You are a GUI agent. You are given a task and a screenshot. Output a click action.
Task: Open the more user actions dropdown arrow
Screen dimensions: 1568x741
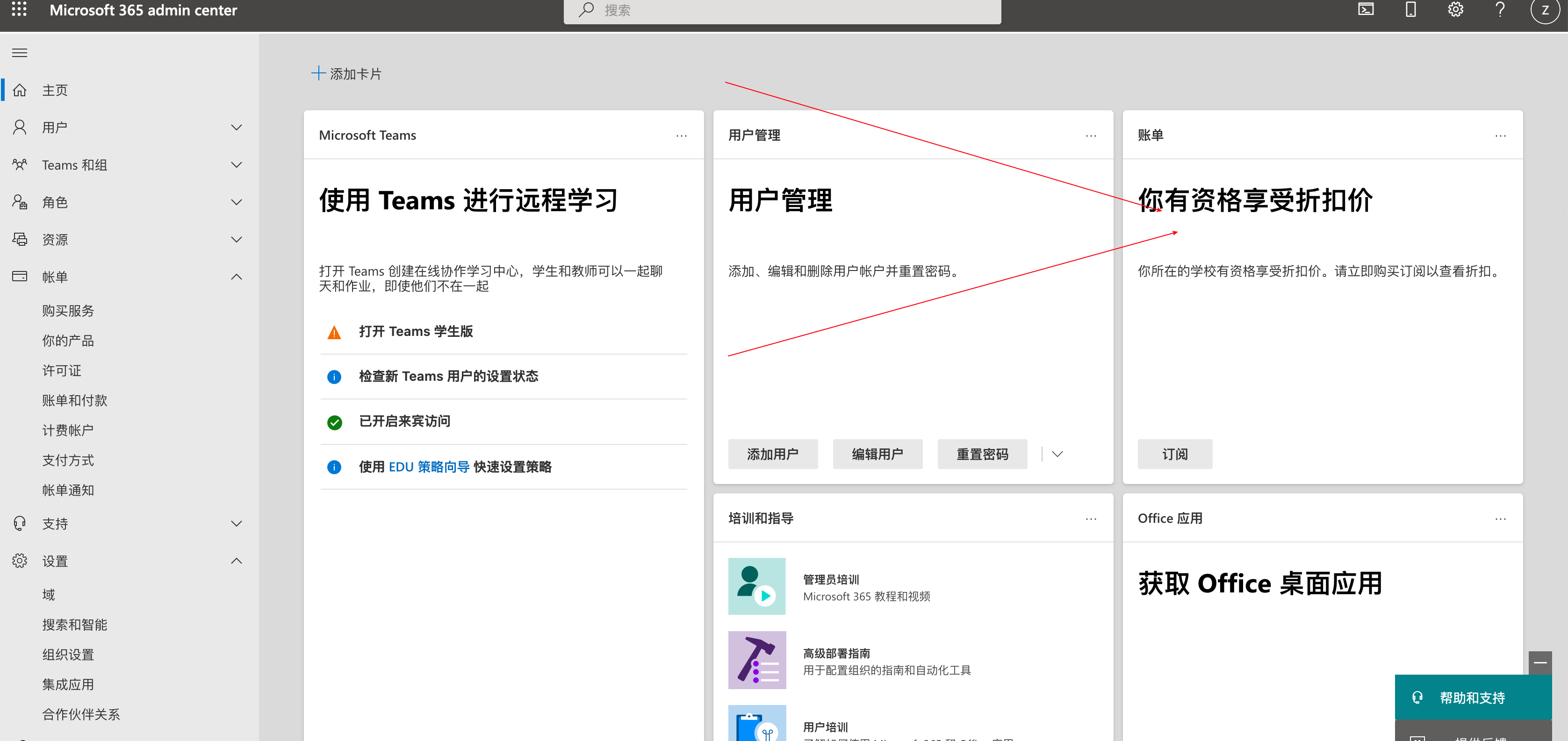coord(1057,454)
